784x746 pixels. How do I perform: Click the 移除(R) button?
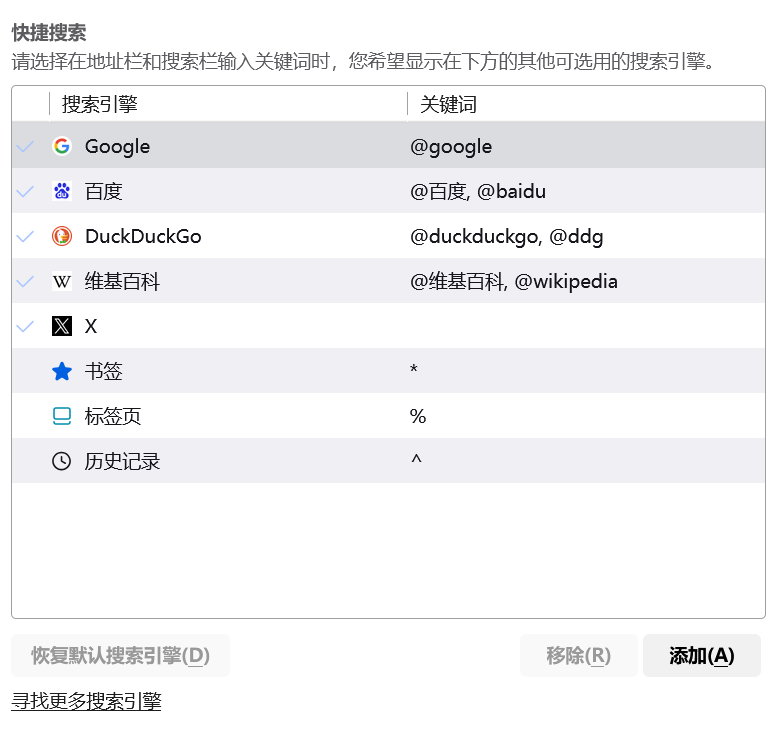[578, 656]
